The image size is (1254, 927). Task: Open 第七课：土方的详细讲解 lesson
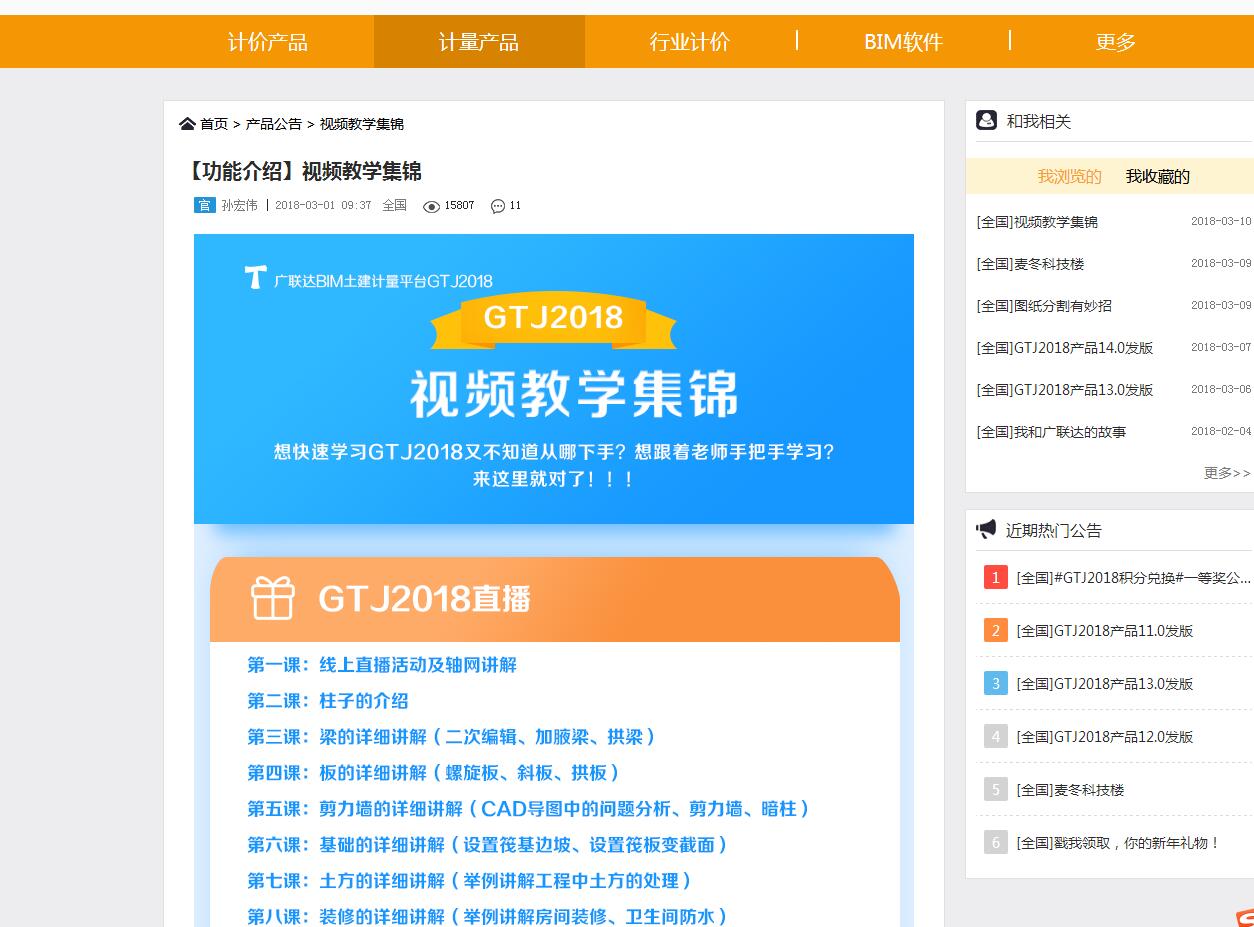[470, 881]
